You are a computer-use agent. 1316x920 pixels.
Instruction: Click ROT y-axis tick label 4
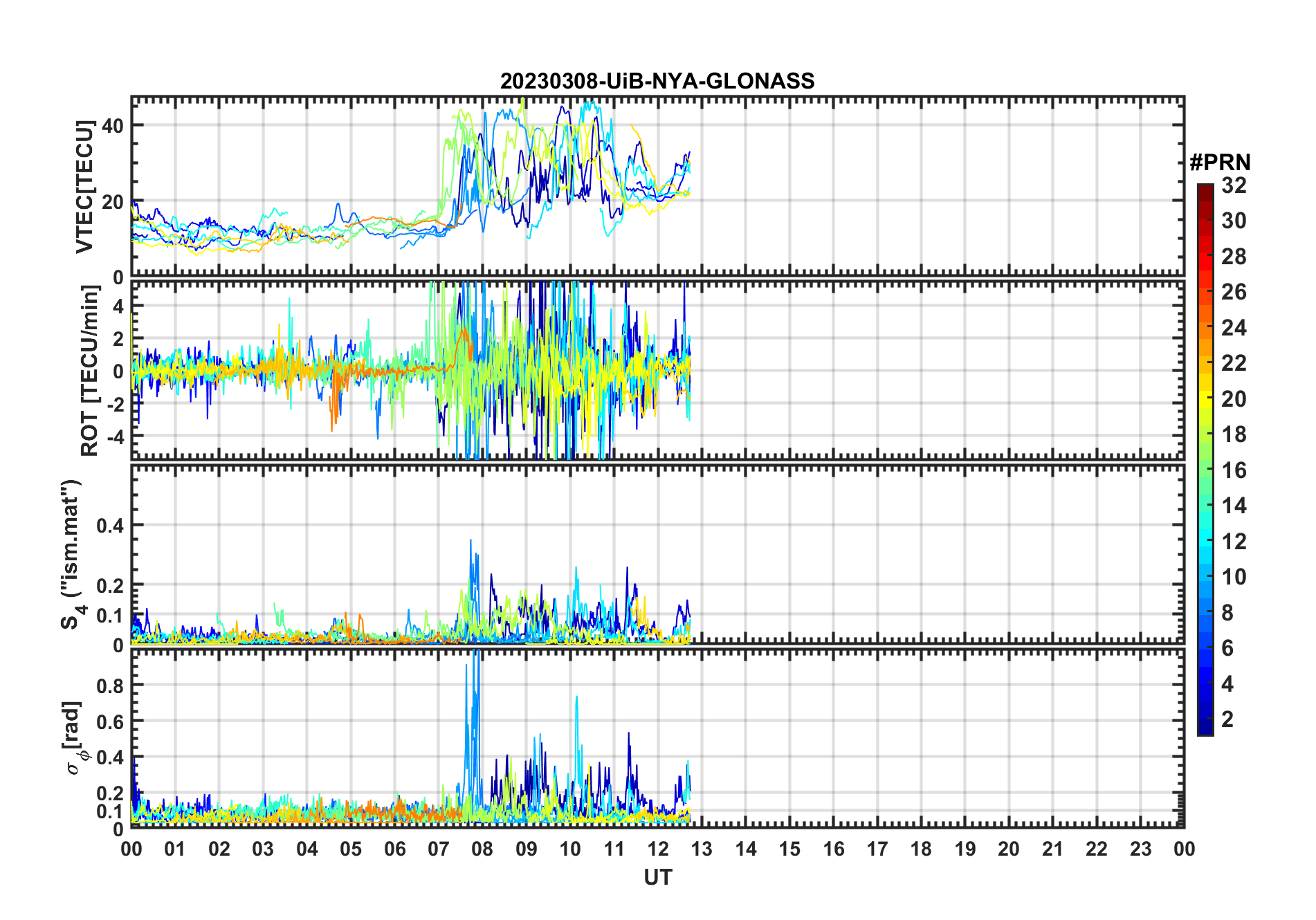[x=118, y=305]
